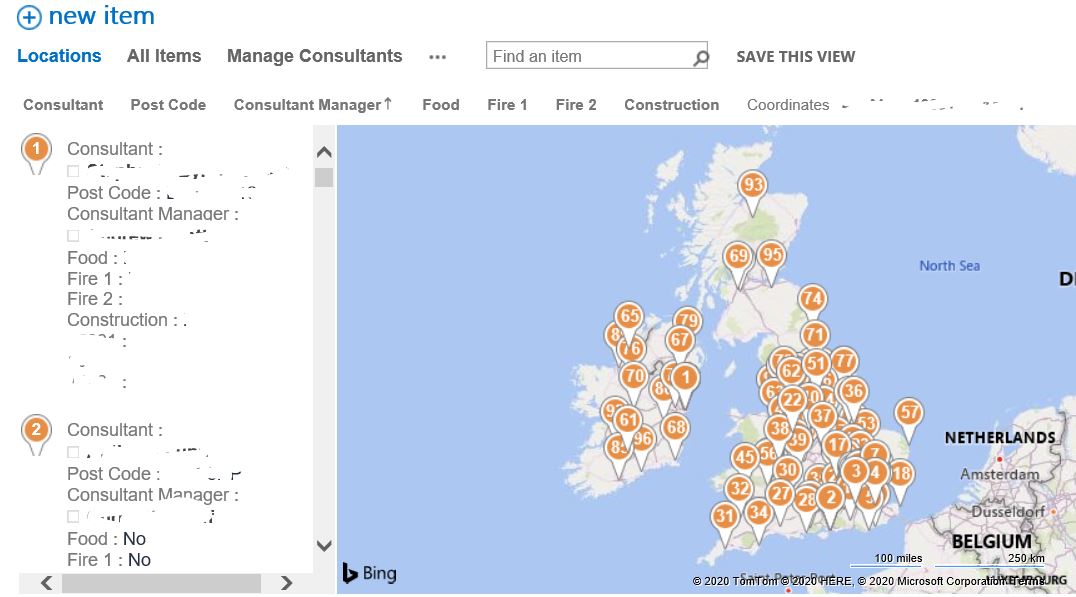This screenshot has height=597, width=1076.
Task: Click the horizontal scrollbar thumb
Action: (161, 583)
